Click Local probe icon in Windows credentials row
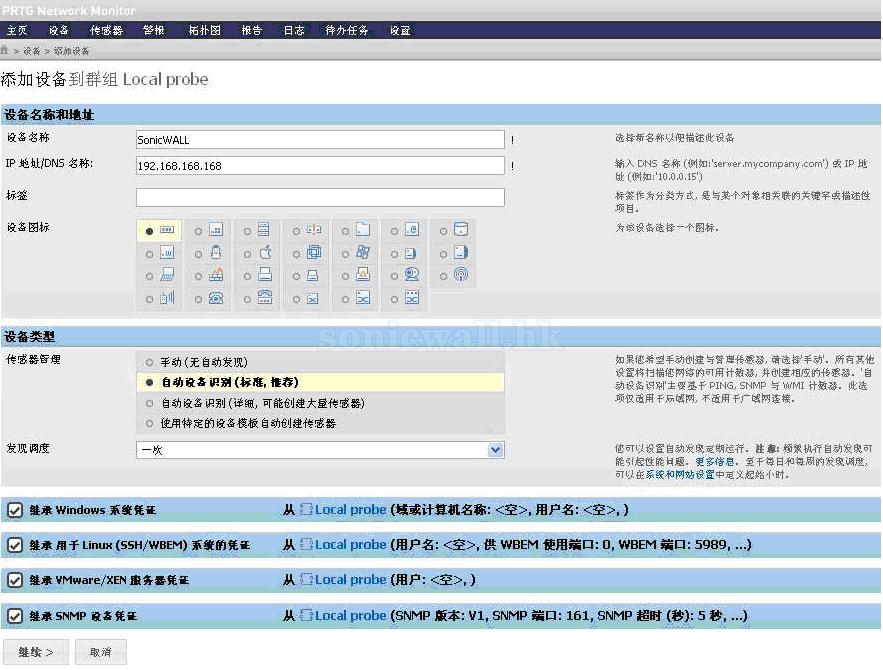This screenshot has width=883, height=670. pos(306,510)
